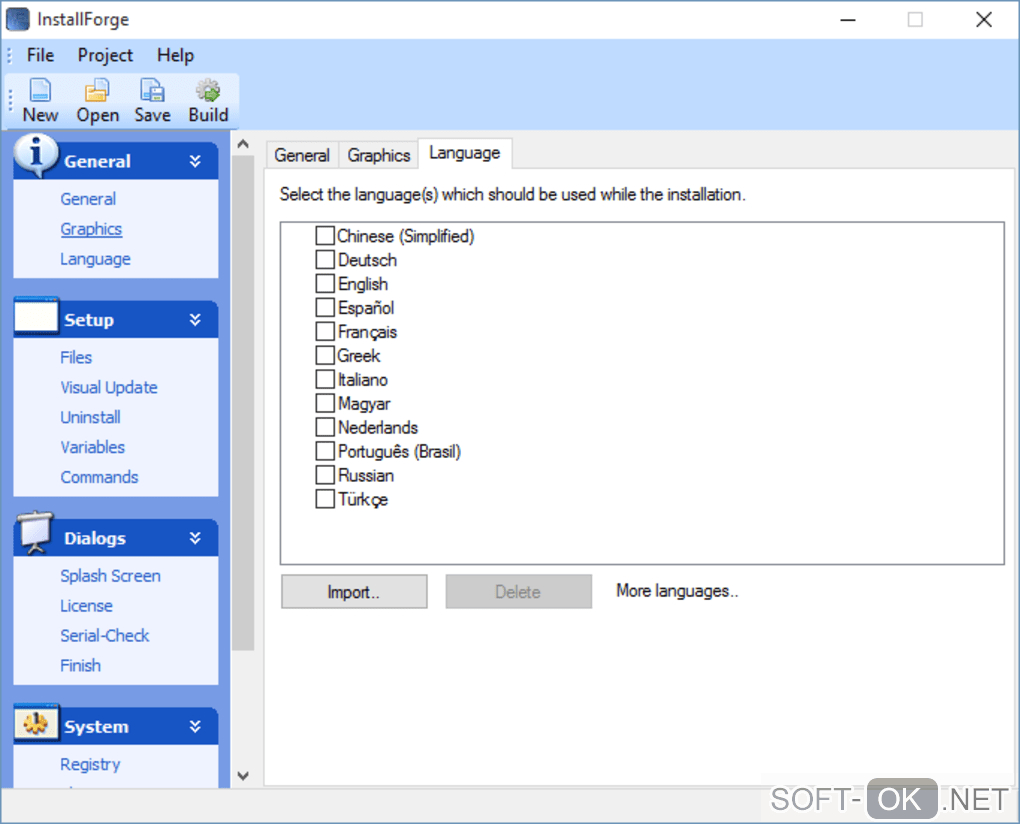Close the InstallForge window
This screenshot has width=1020, height=824.
tap(984, 20)
